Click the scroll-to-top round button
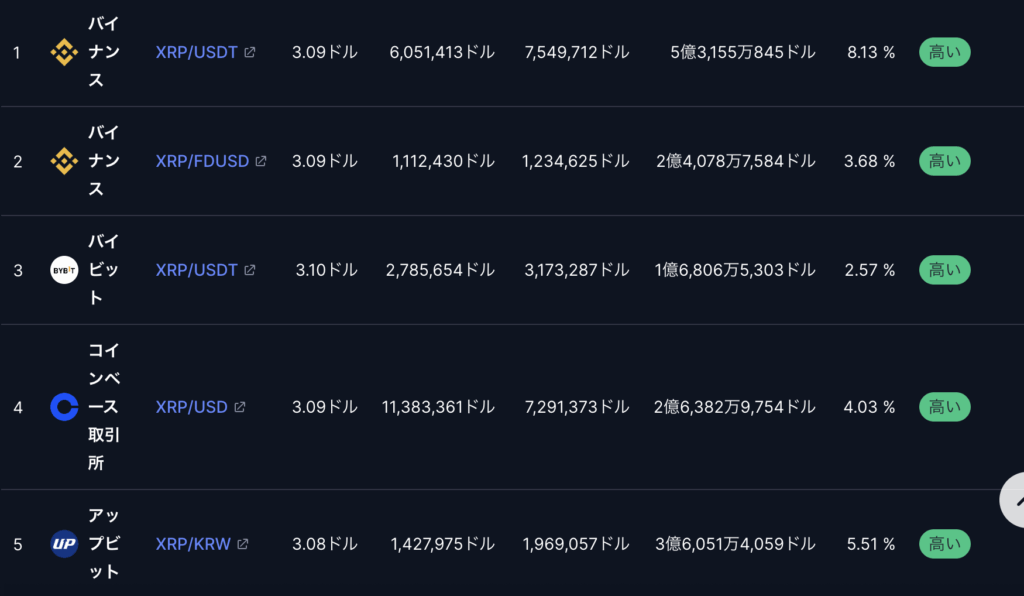Screen dimensions: 1024x596 tap(1013, 500)
